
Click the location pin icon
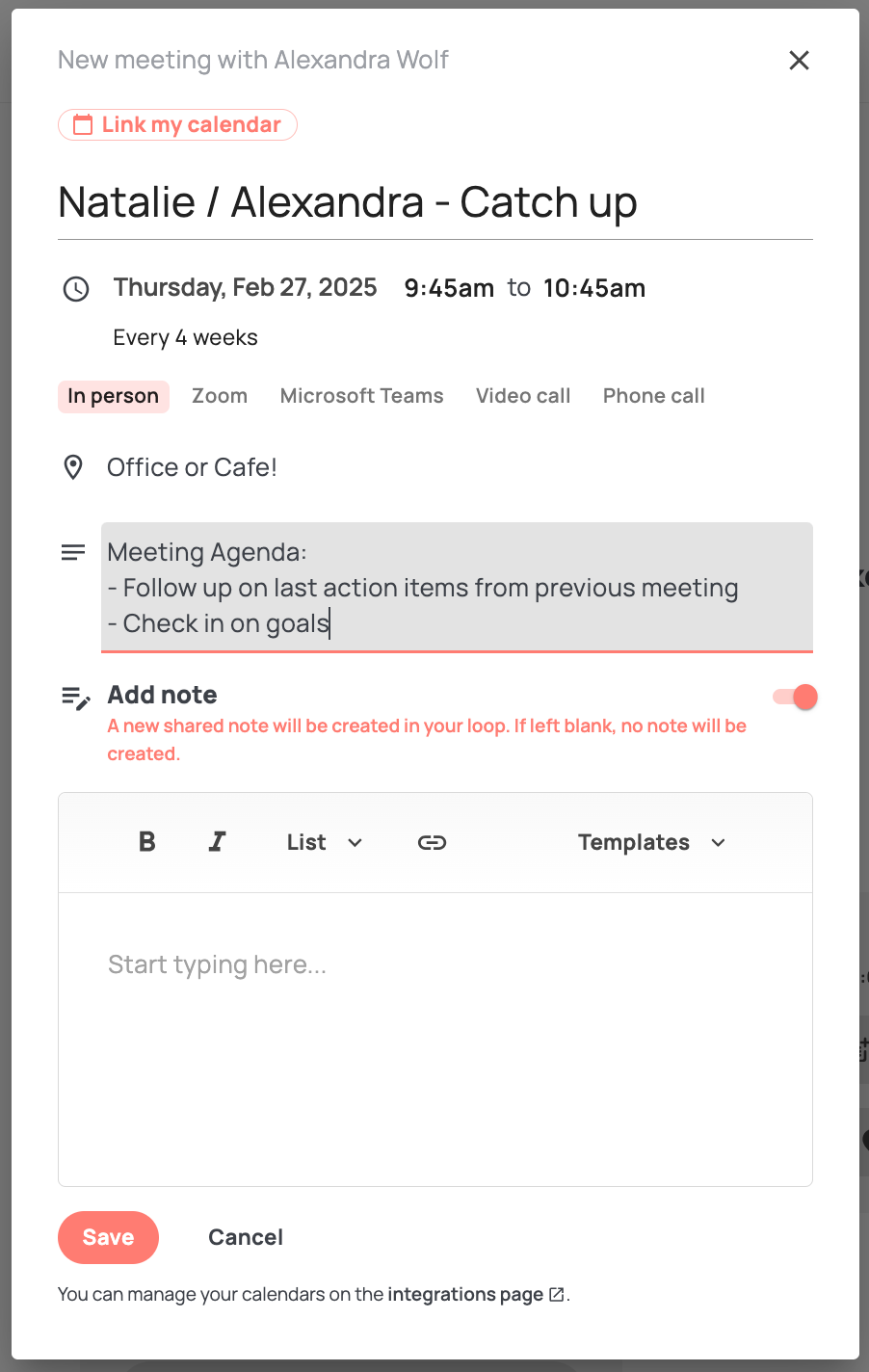(73, 467)
